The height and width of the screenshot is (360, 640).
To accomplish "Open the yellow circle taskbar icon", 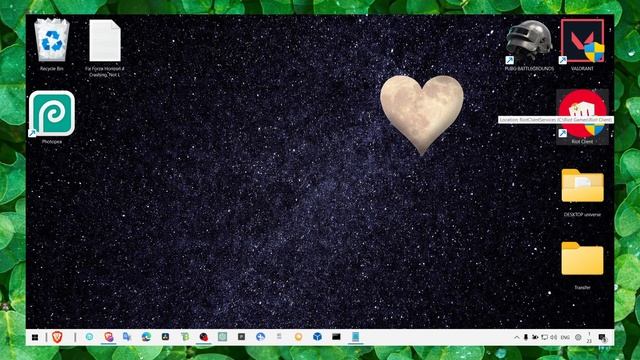I will click(298, 337).
